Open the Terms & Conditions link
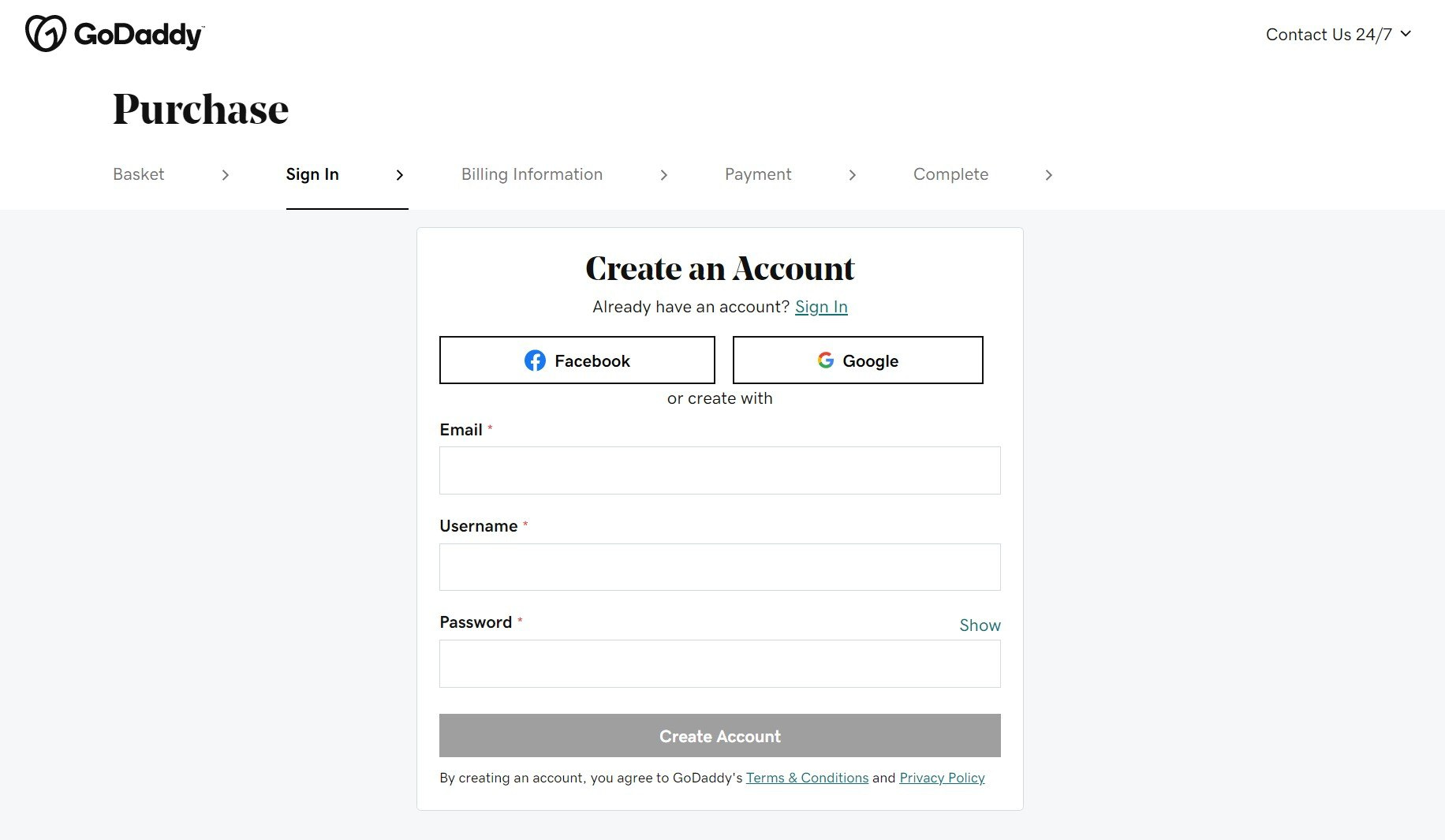This screenshot has height=840, width=1445. coord(807,778)
